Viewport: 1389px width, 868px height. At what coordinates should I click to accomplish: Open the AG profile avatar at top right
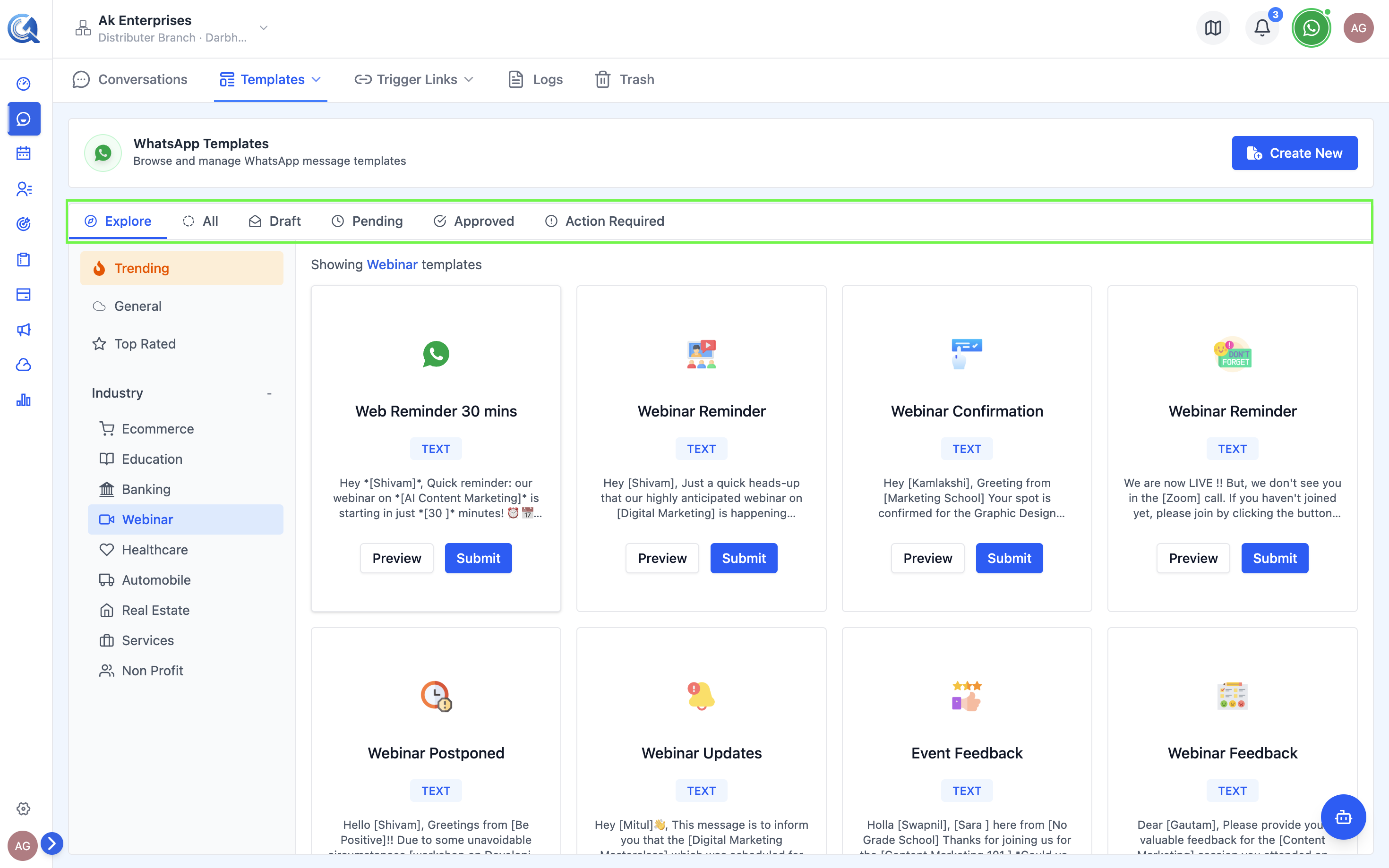[x=1358, y=28]
